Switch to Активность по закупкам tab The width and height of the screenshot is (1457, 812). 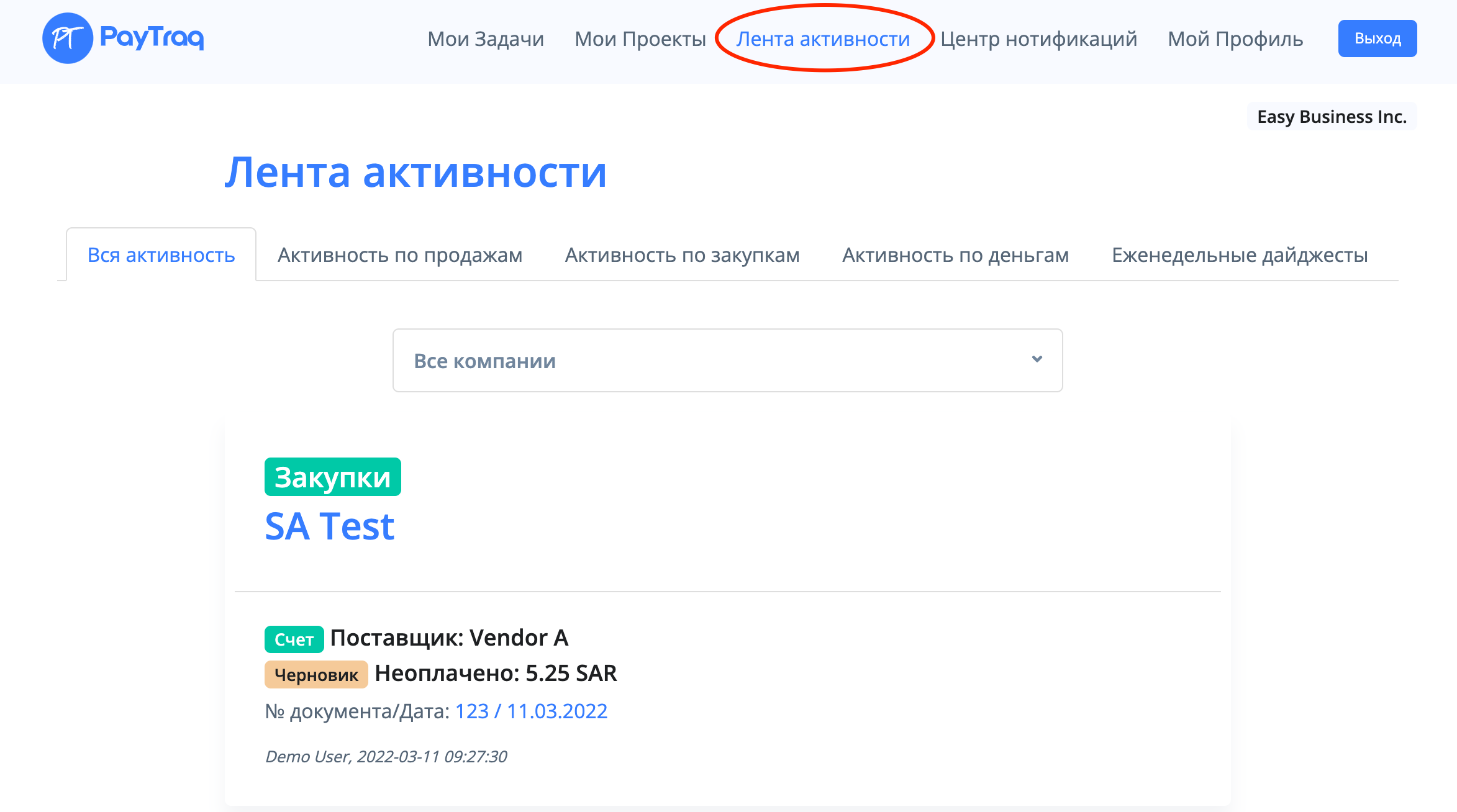pos(682,255)
